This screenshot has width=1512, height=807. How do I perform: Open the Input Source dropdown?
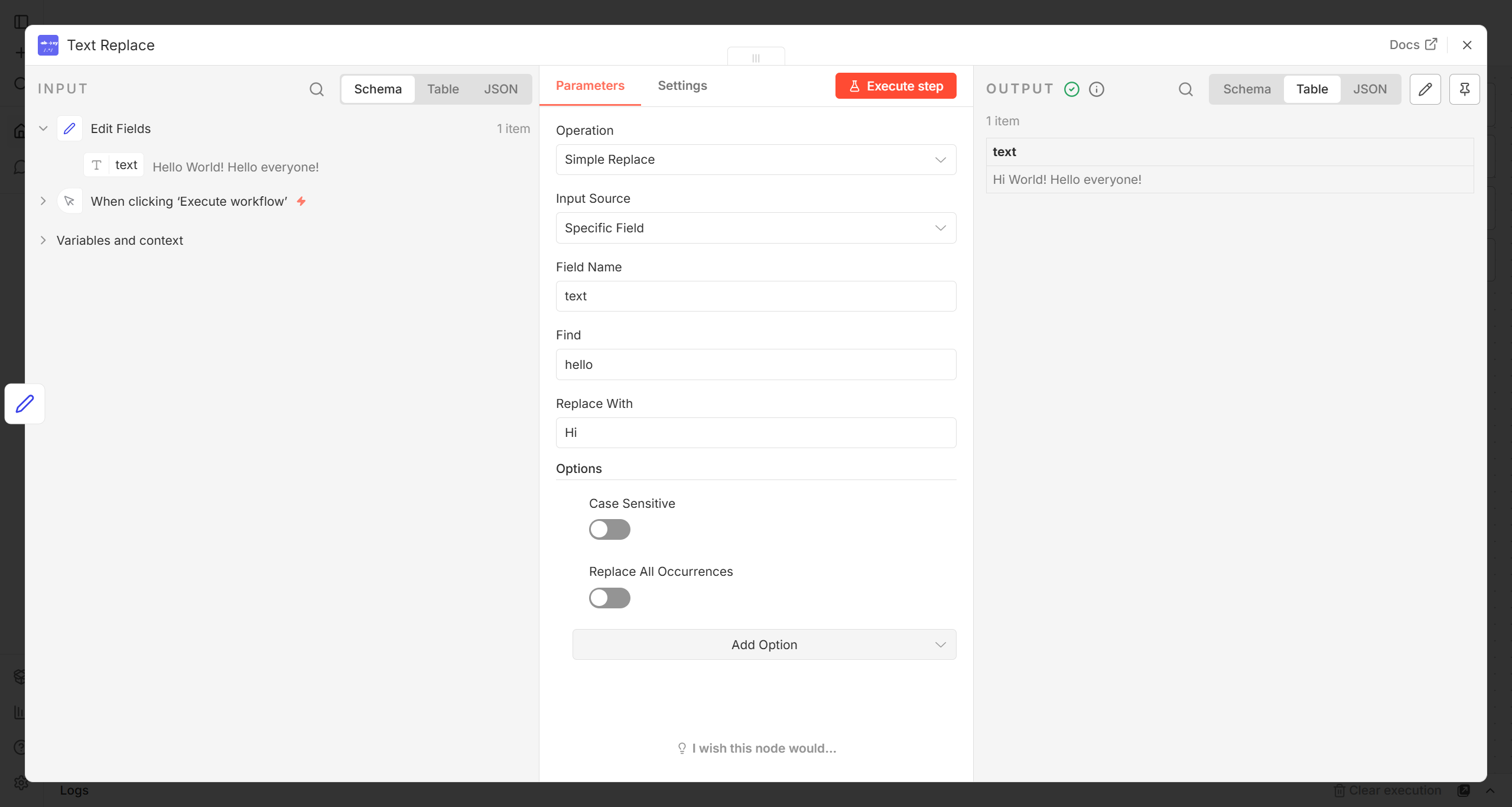pyautogui.click(x=756, y=228)
